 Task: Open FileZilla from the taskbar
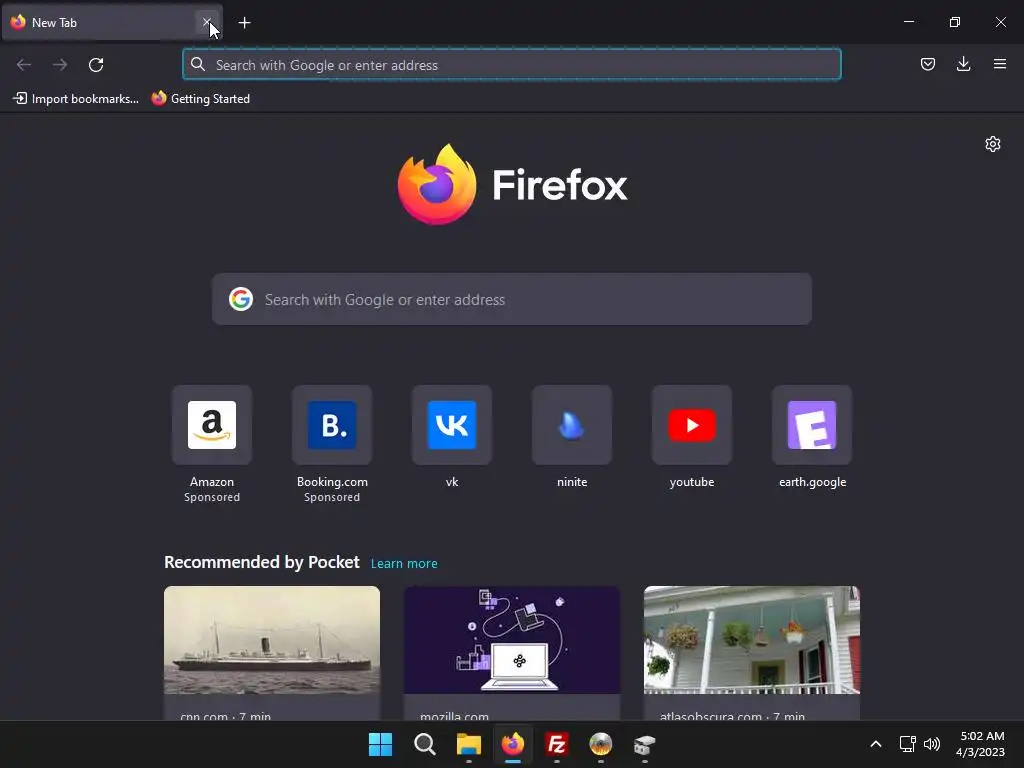pyautogui.click(x=556, y=744)
